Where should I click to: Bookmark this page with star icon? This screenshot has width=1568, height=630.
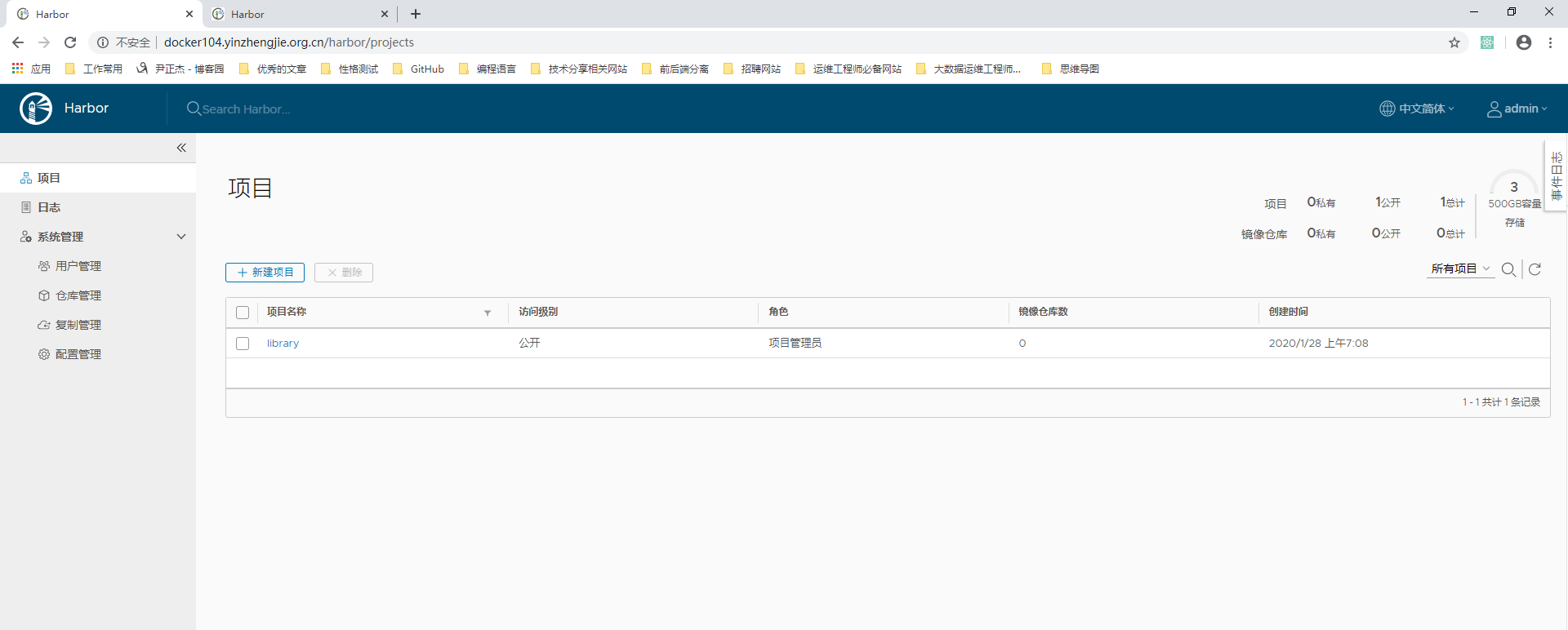pos(1454,42)
